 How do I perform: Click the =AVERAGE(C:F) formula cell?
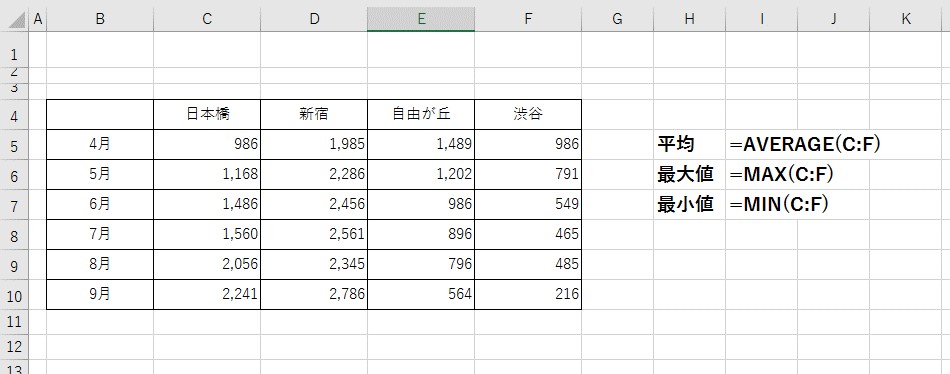pyautogui.click(x=805, y=144)
